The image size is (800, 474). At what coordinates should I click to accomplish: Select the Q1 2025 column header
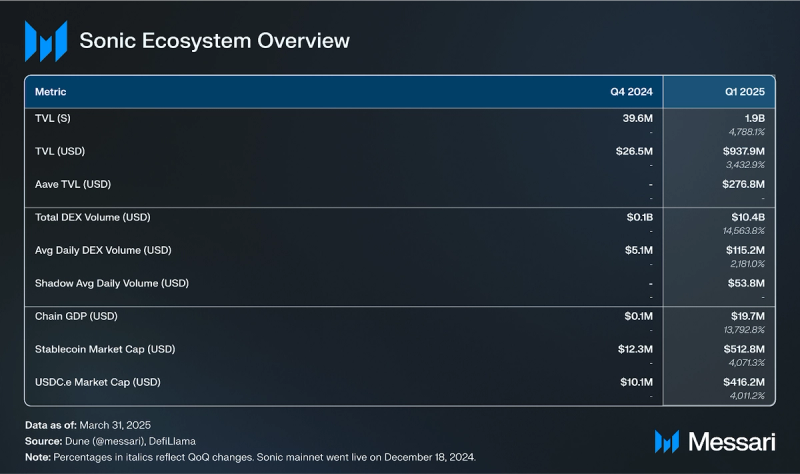(744, 92)
